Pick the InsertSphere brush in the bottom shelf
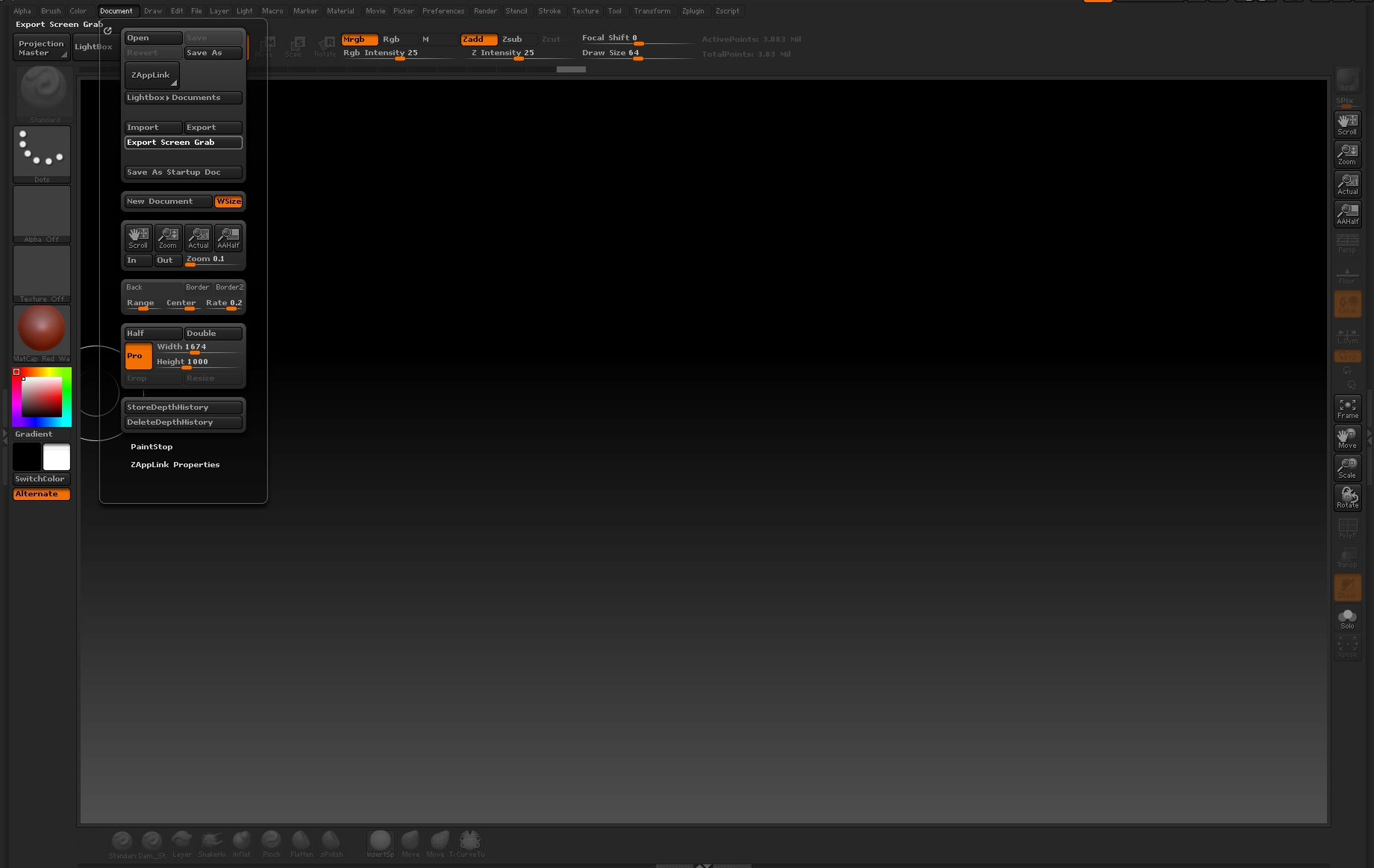The height and width of the screenshot is (868, 1374). 380,844
